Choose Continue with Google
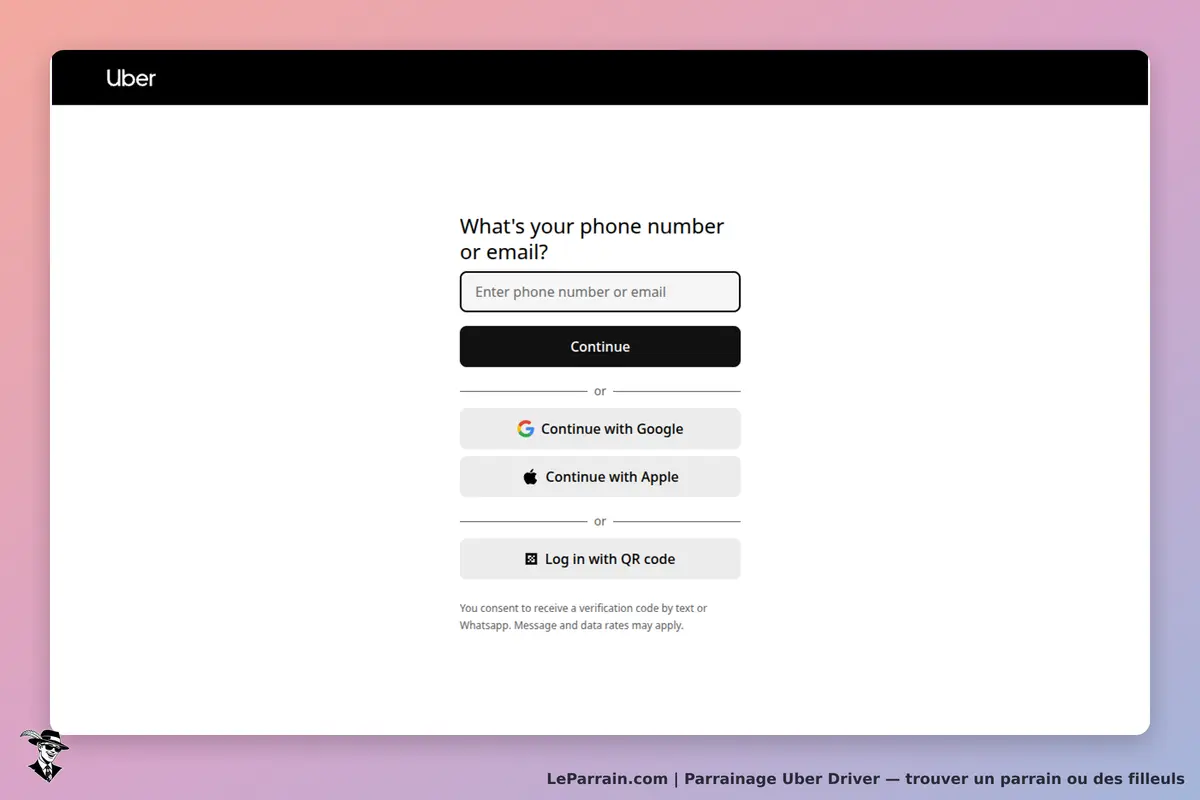 (x=600, y=429)
